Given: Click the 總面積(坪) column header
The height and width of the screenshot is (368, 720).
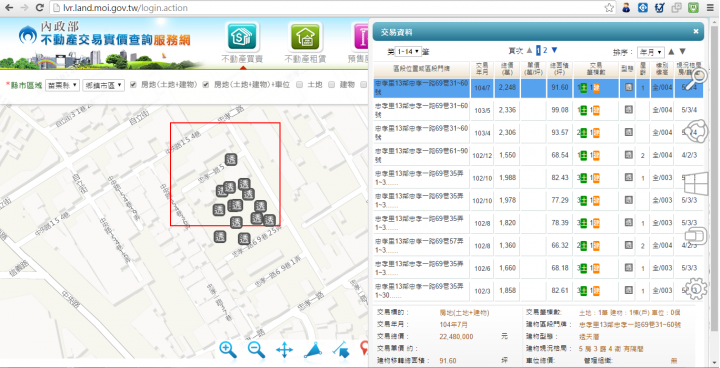Looking at the screenshot, I should 560,68.
